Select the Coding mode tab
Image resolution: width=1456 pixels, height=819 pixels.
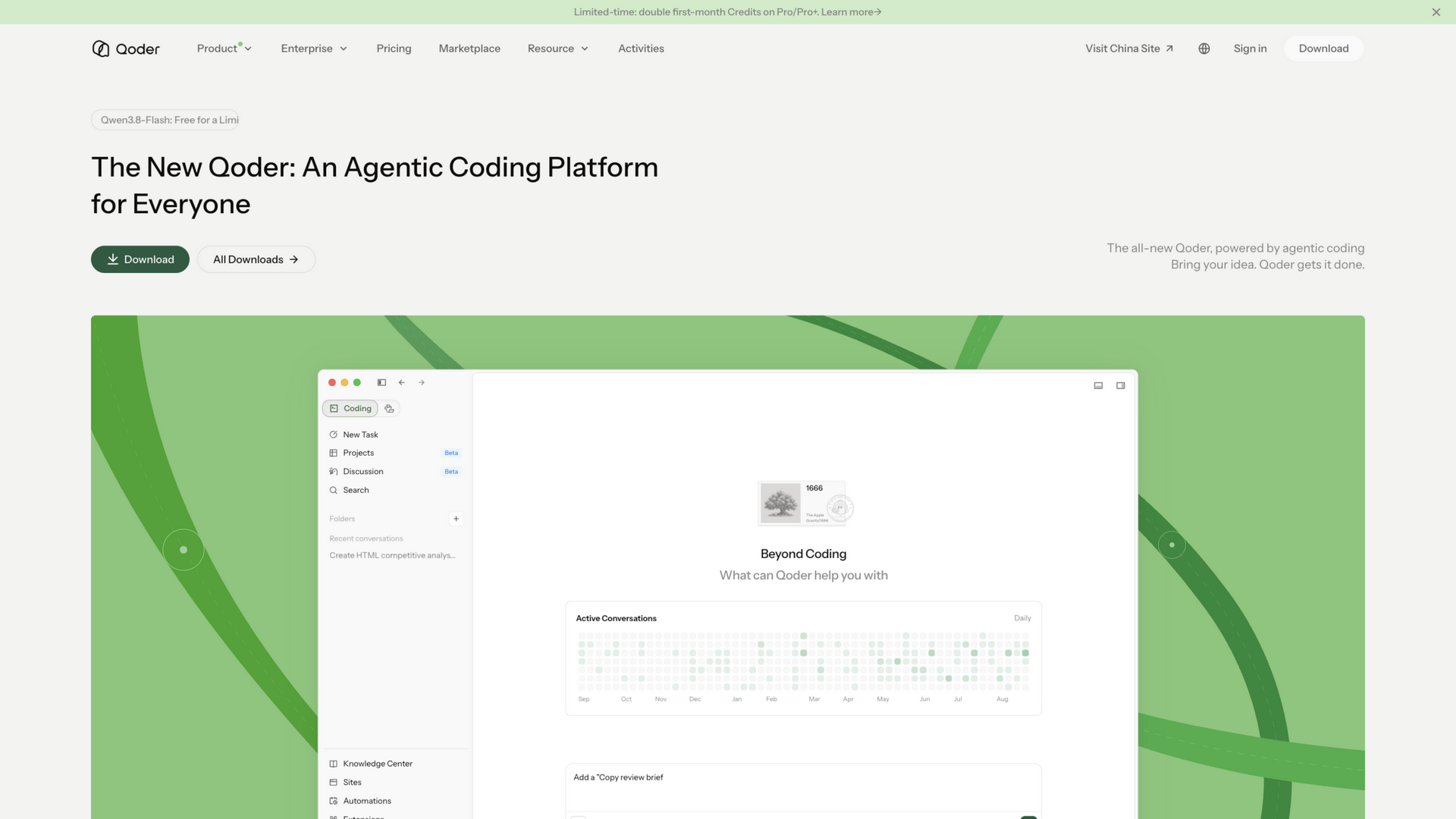pyautogui.click(x=350, y=409)
